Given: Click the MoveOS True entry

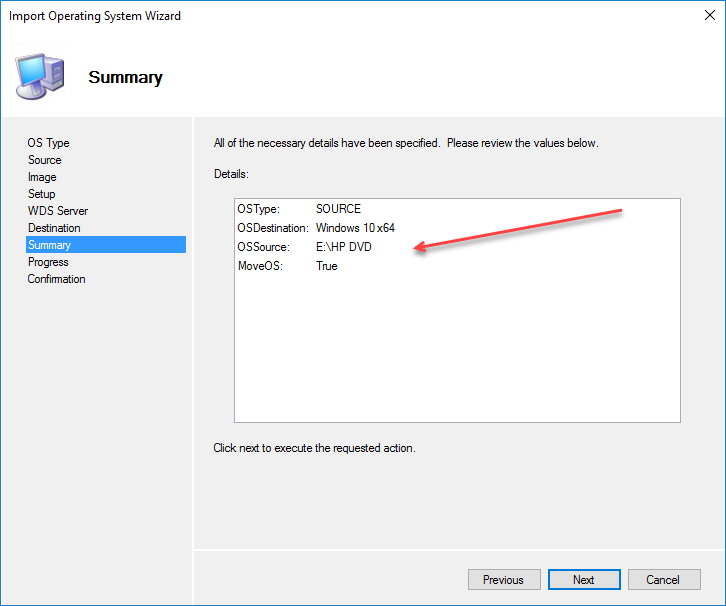Looking at the screenshot, I should (x=287, y=266).
